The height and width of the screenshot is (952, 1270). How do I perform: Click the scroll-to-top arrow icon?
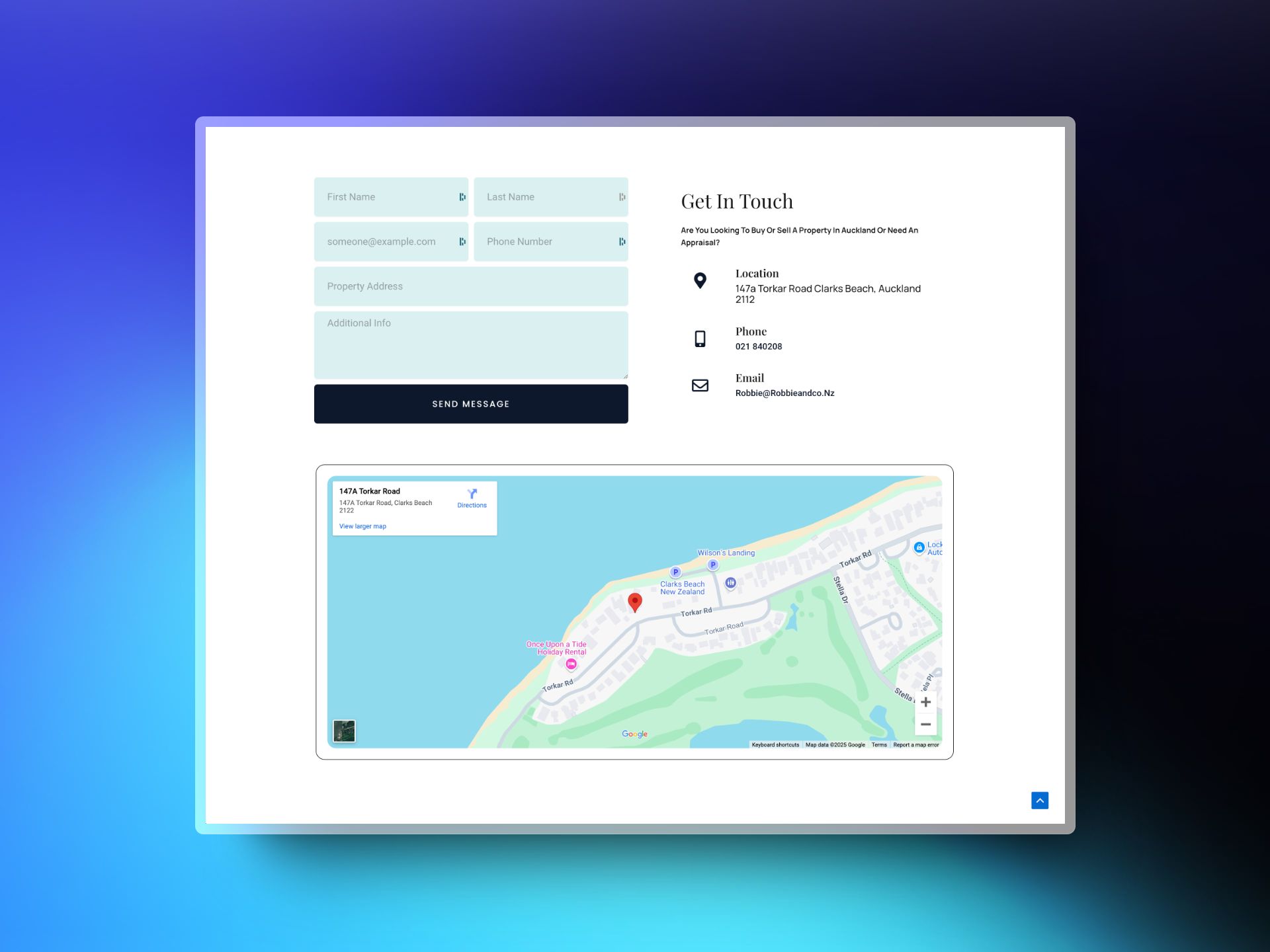[x=1041, y=800]
